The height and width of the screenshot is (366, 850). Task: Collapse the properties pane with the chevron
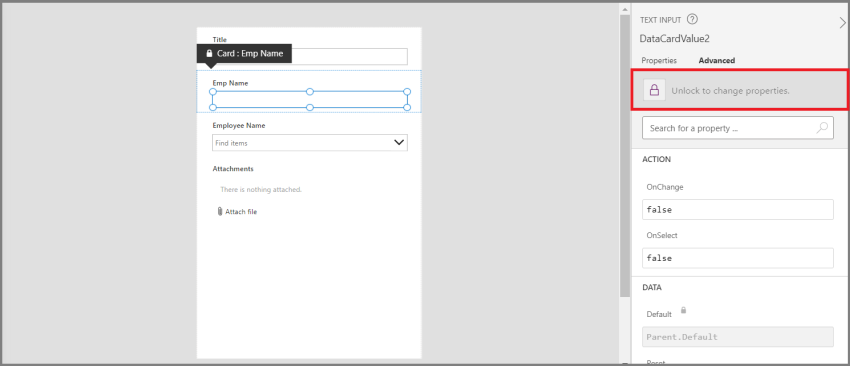tap(842, 23)
